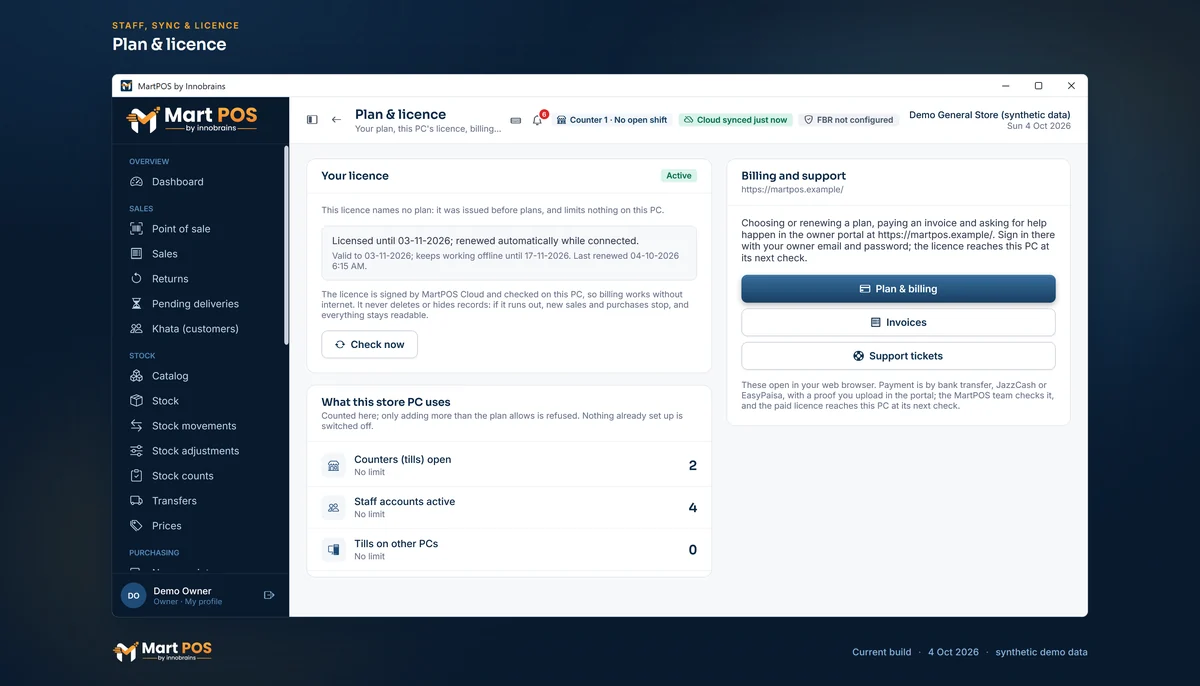Click the keyboard icon in header
Image resolution: width=1200 pixels, height=686 pixels.
point(516,120)
